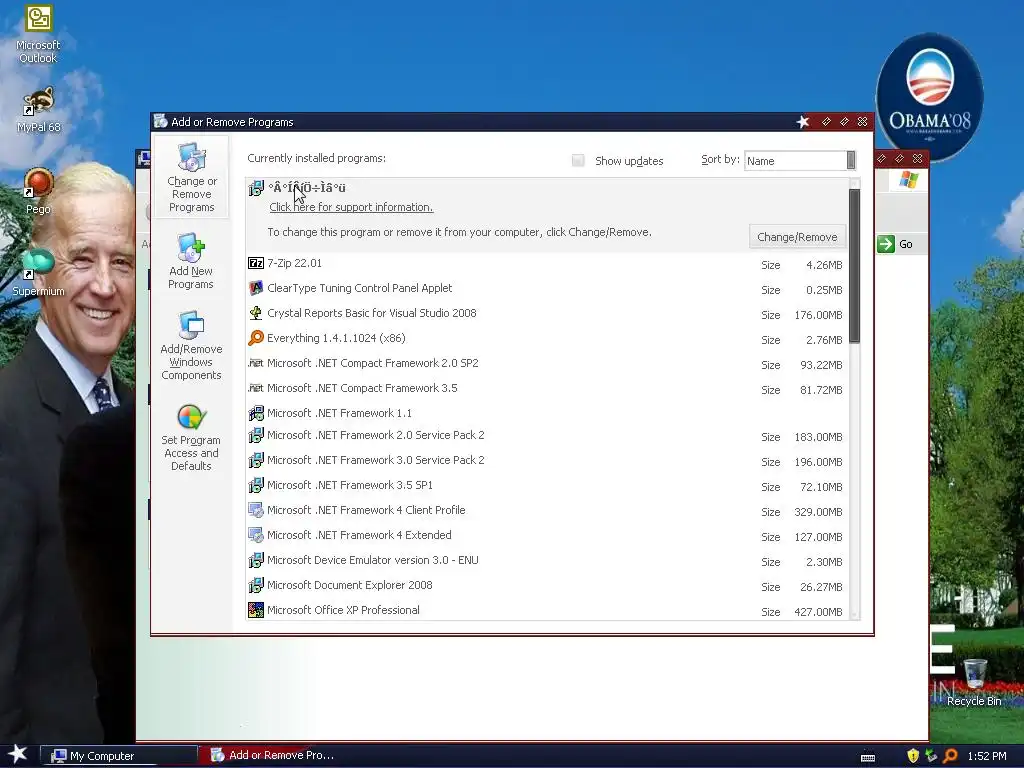Open Microsoft Outlook desktop icon
Image resolution: width=1024 pixels, height=768 pixels.
point(38,35)
